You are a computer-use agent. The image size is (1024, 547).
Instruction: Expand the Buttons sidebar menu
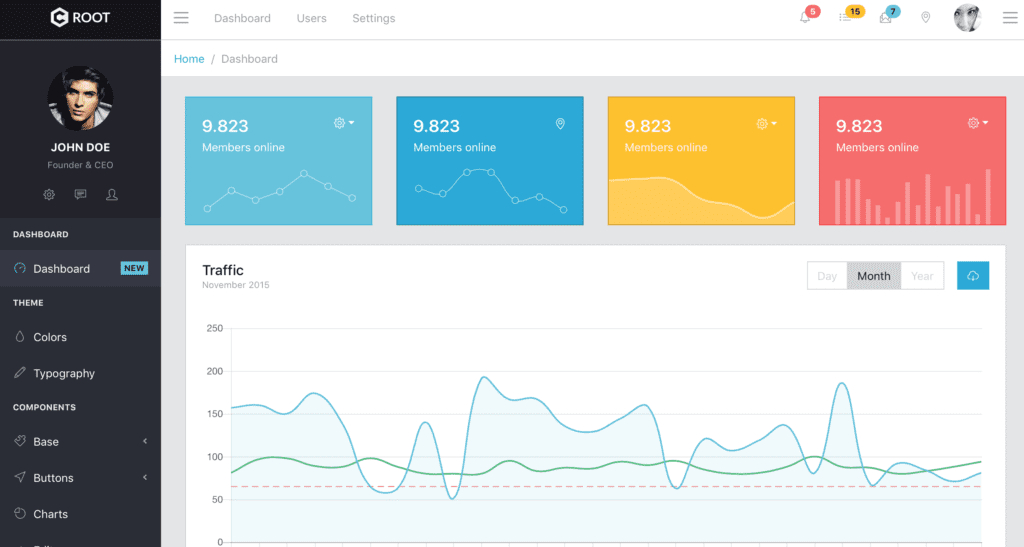[80, 478]
